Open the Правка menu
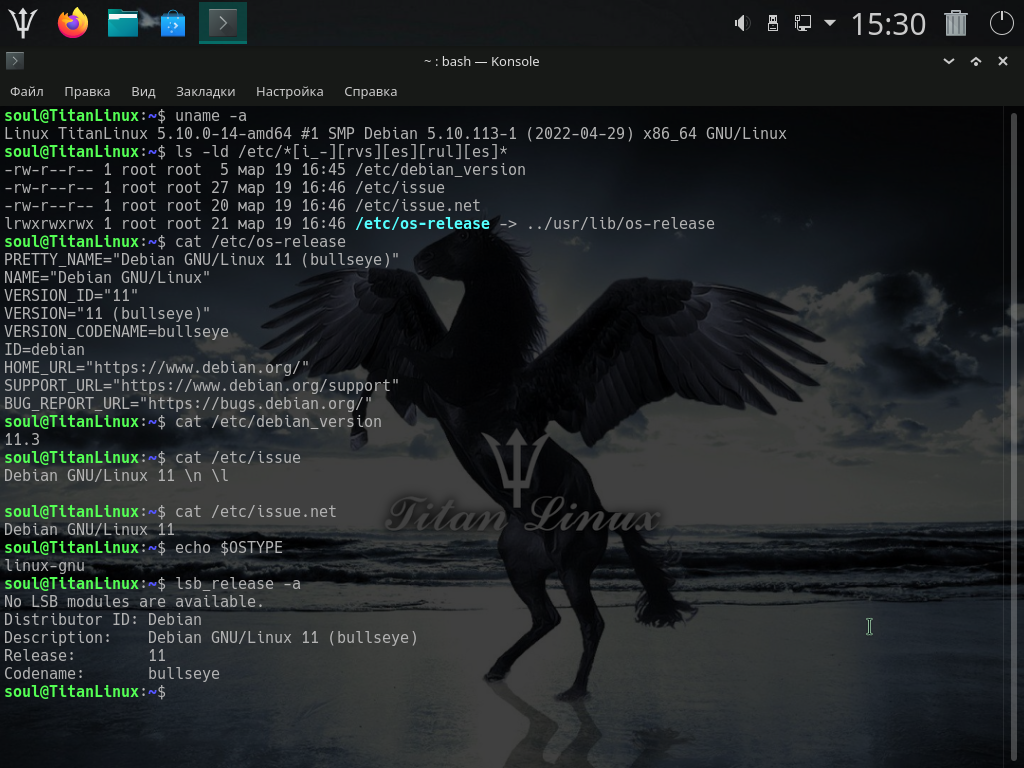Viewport: 1024px width, 768px height. click(87, 91)
